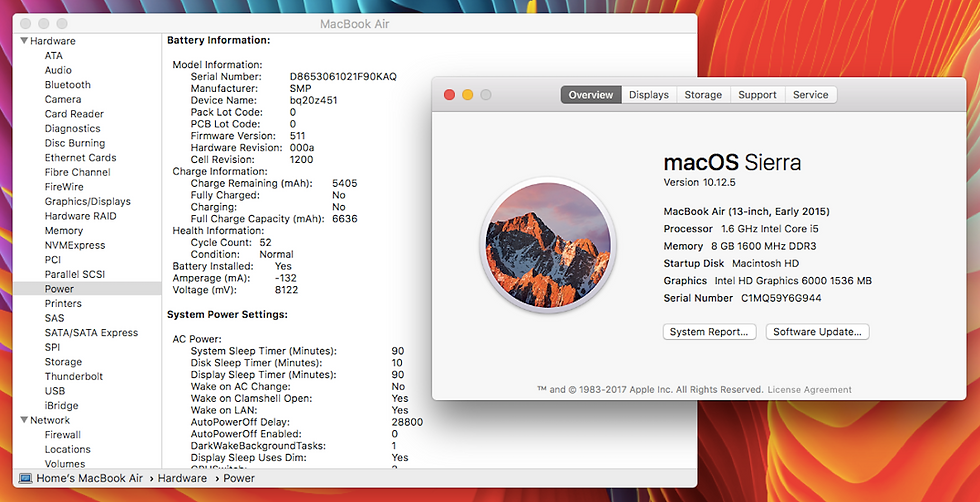Switch to the Displays tab

[649, 95]
